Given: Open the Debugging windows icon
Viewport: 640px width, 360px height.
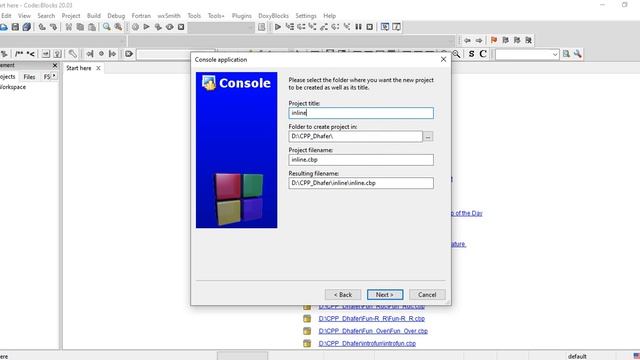Looking at the screenshot, I should [x=385, y=27].
